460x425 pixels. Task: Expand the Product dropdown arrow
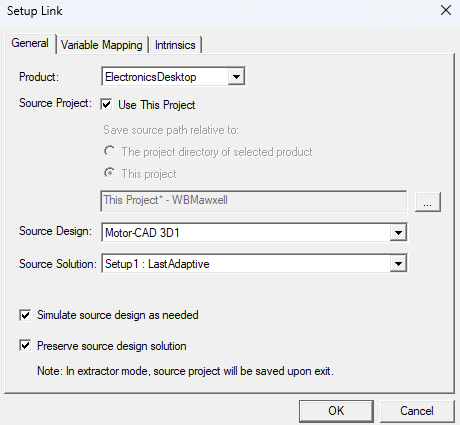tap(236, 77)
